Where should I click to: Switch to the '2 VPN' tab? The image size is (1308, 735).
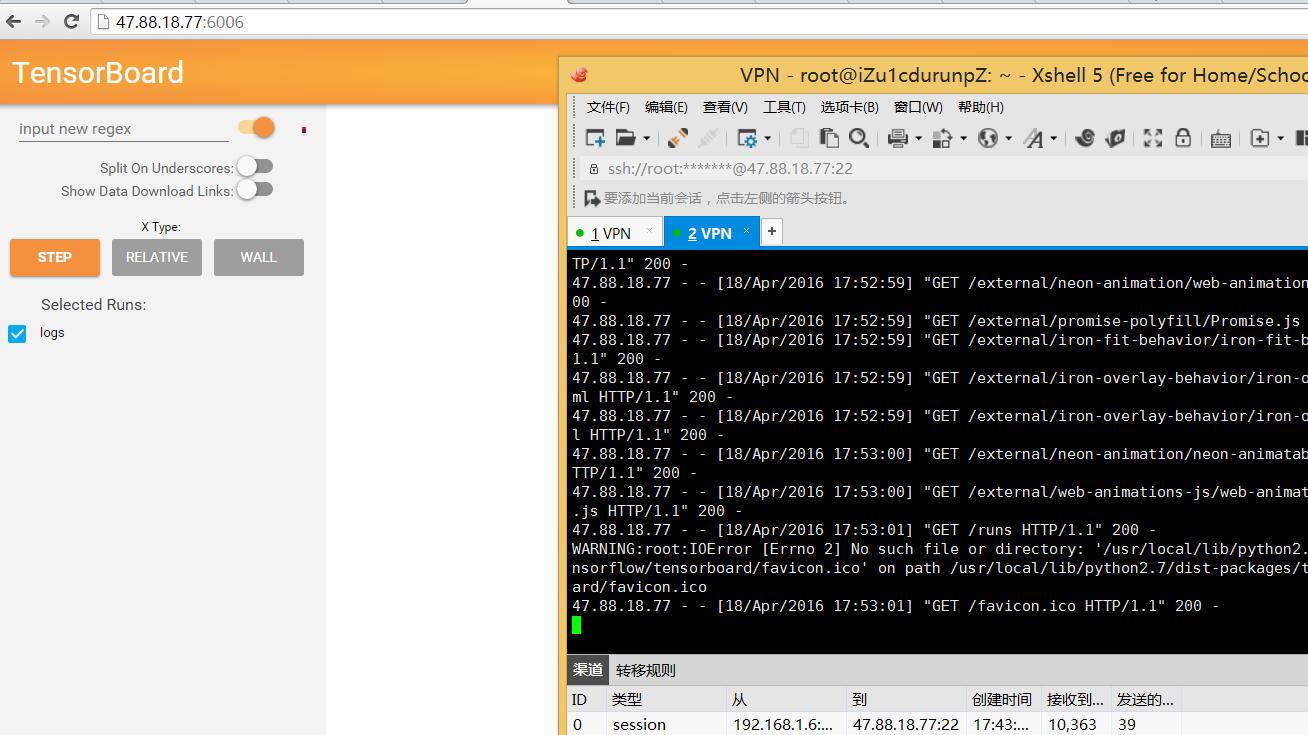click(x=710, y=233)
